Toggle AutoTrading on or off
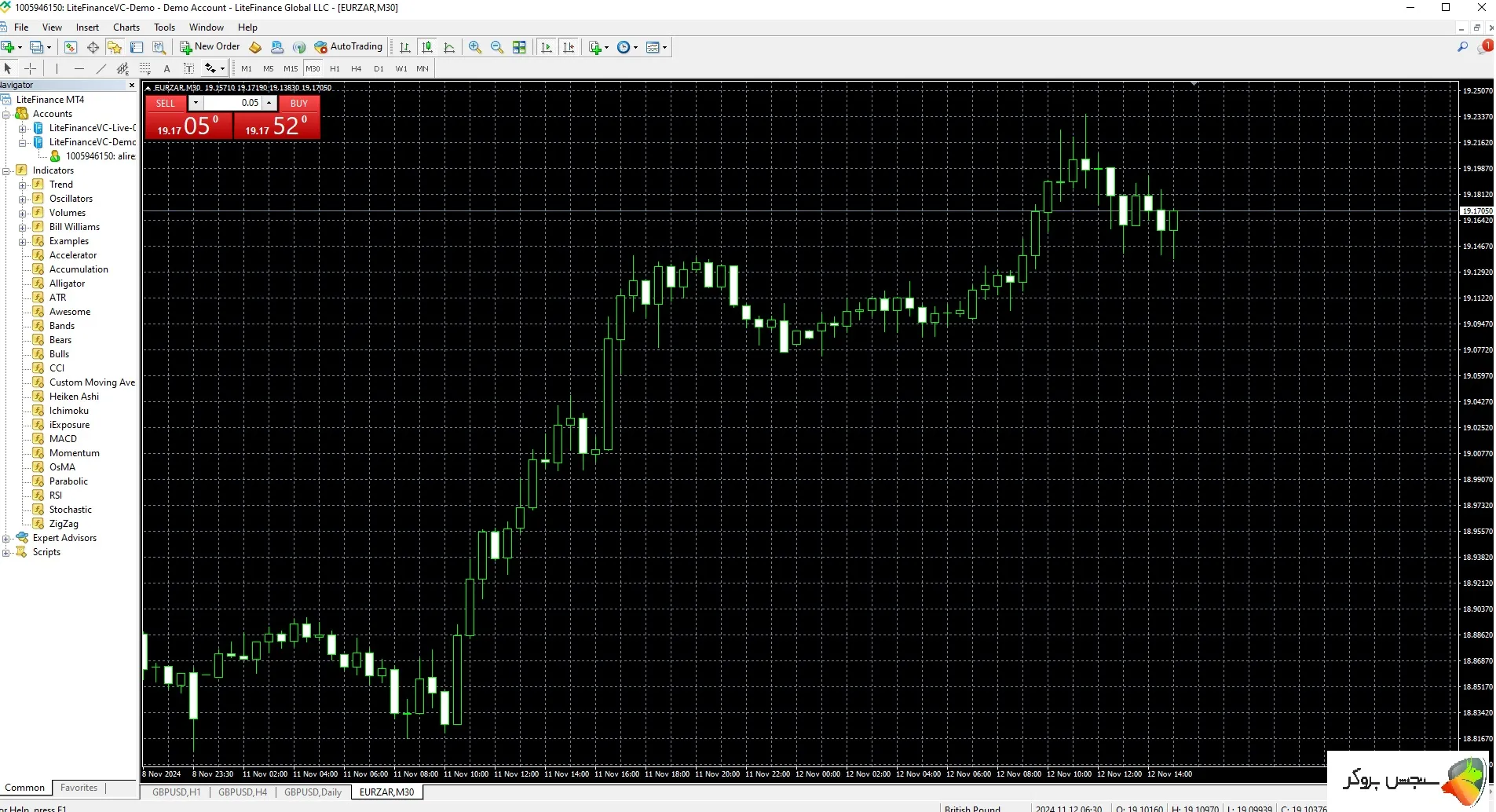This screenshot has width=1496, height=812. click(348, 47)
